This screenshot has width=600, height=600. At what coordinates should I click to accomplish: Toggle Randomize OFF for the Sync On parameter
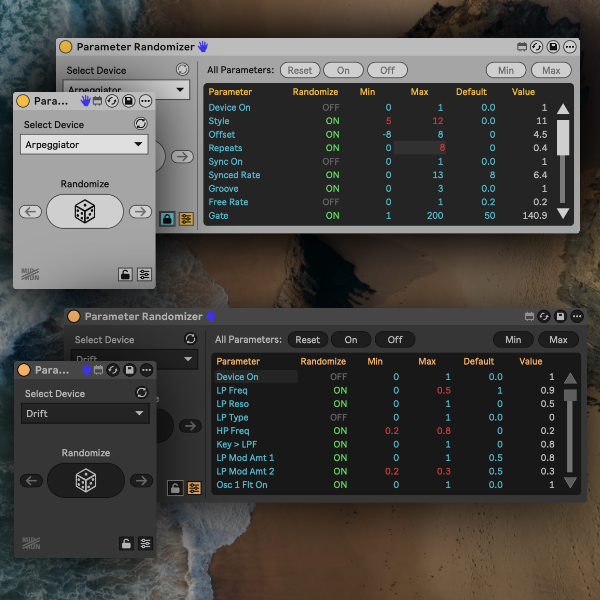coord(331,161)
